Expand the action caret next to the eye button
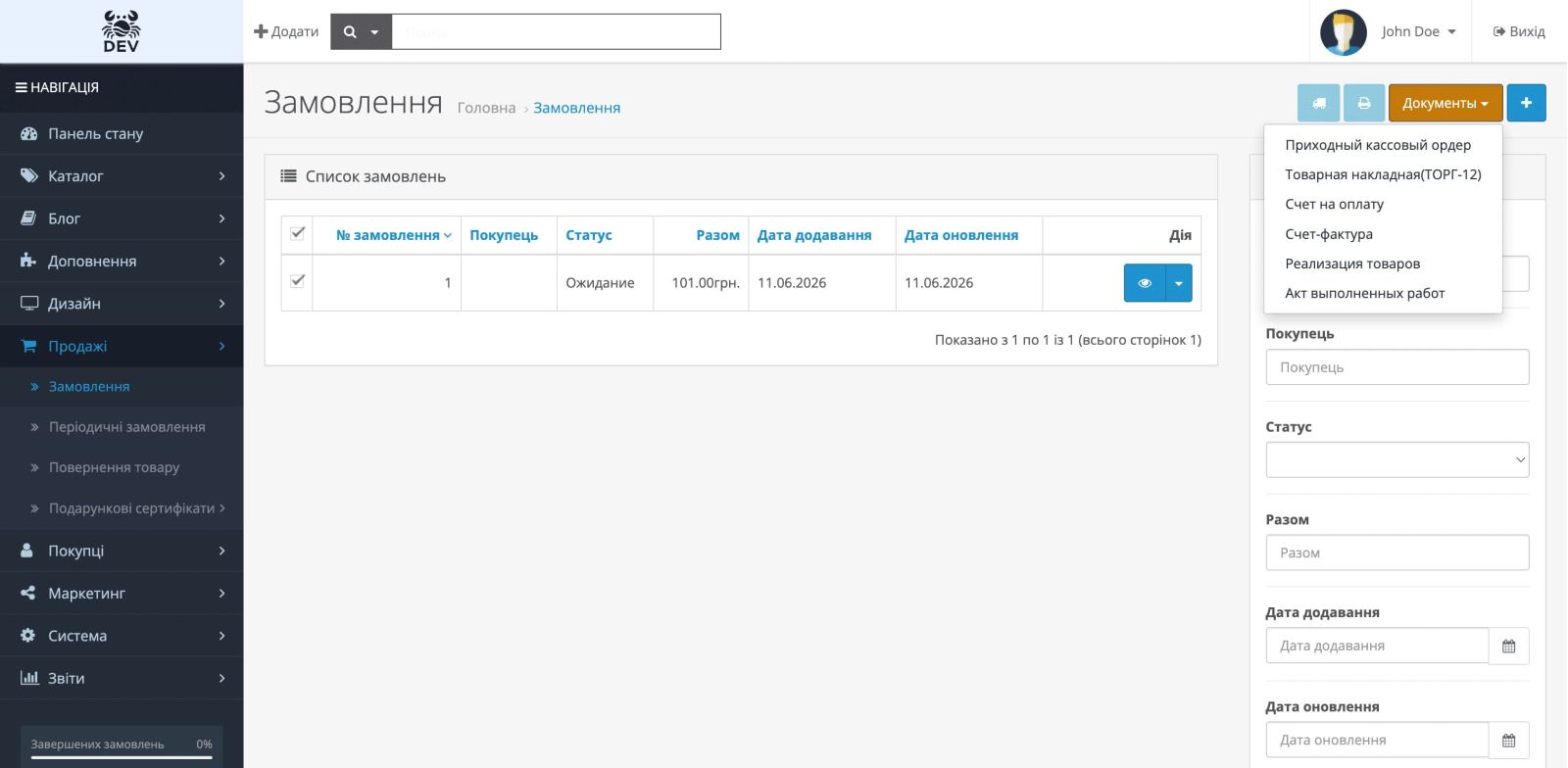Viewport: 1568px width, 768px height. 1178,283
